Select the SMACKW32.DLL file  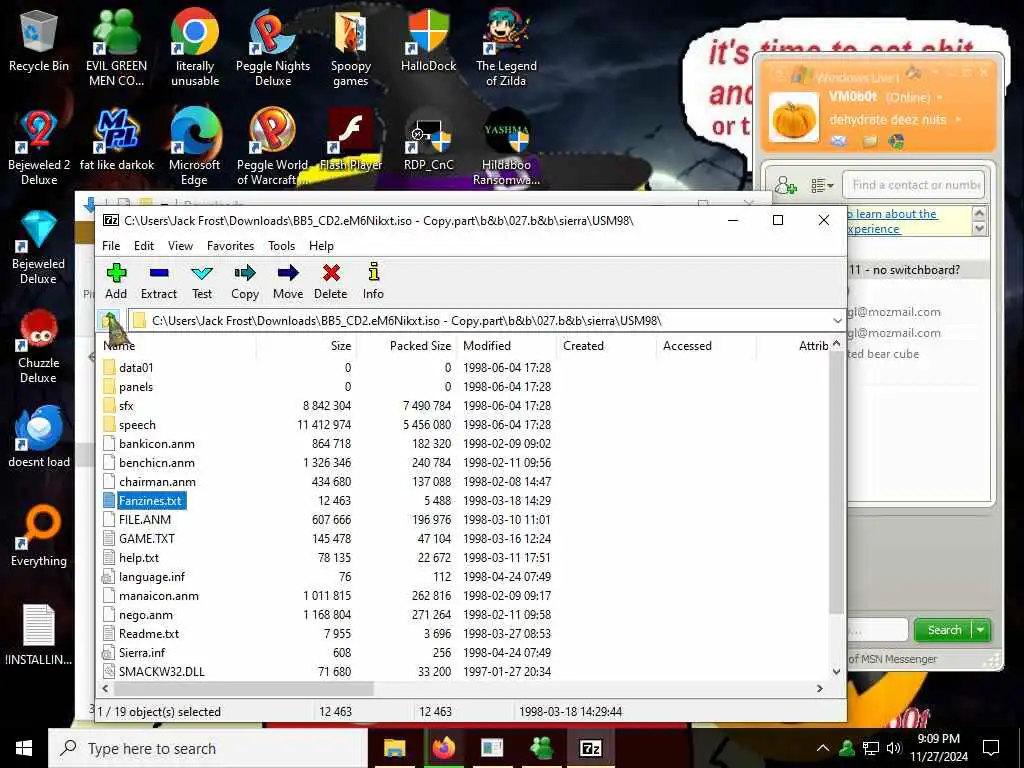tap(161, 671)
